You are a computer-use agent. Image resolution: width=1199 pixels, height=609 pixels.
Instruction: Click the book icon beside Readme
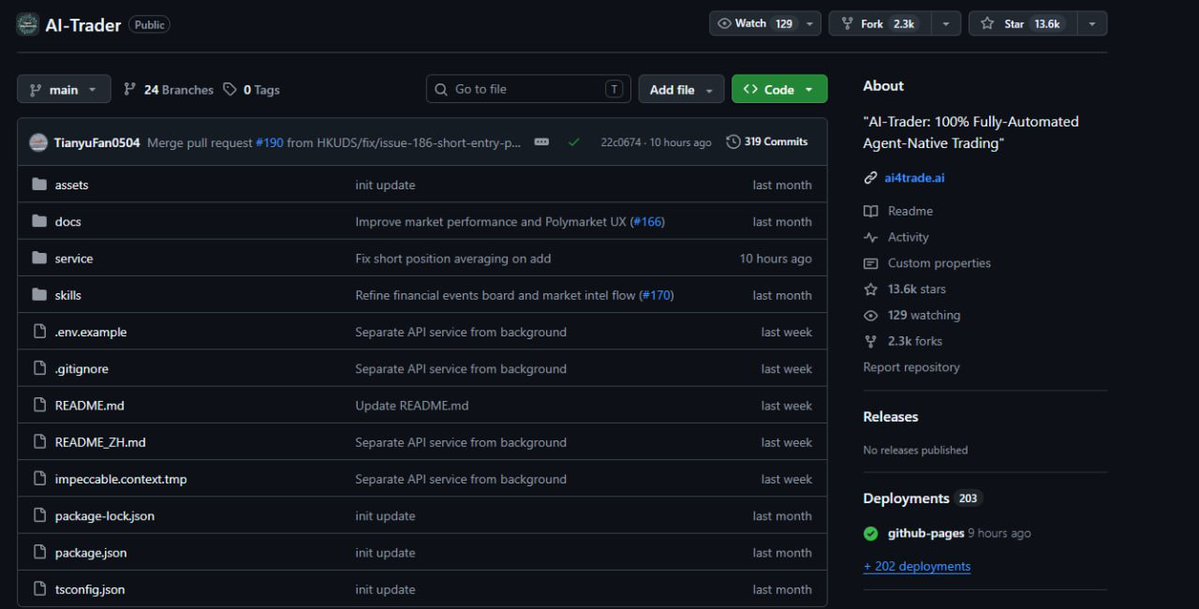tap(870, 211)
